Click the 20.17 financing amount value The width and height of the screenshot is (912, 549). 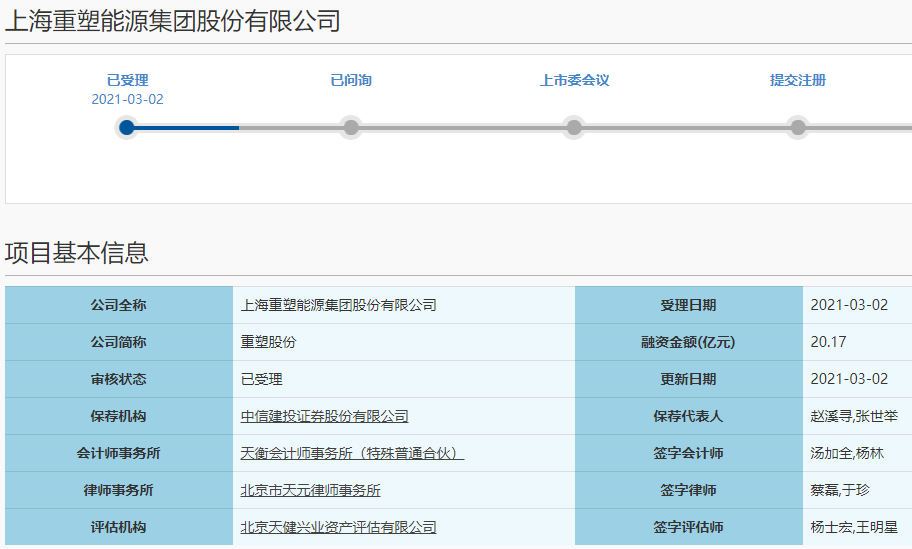tap(828, 342)
